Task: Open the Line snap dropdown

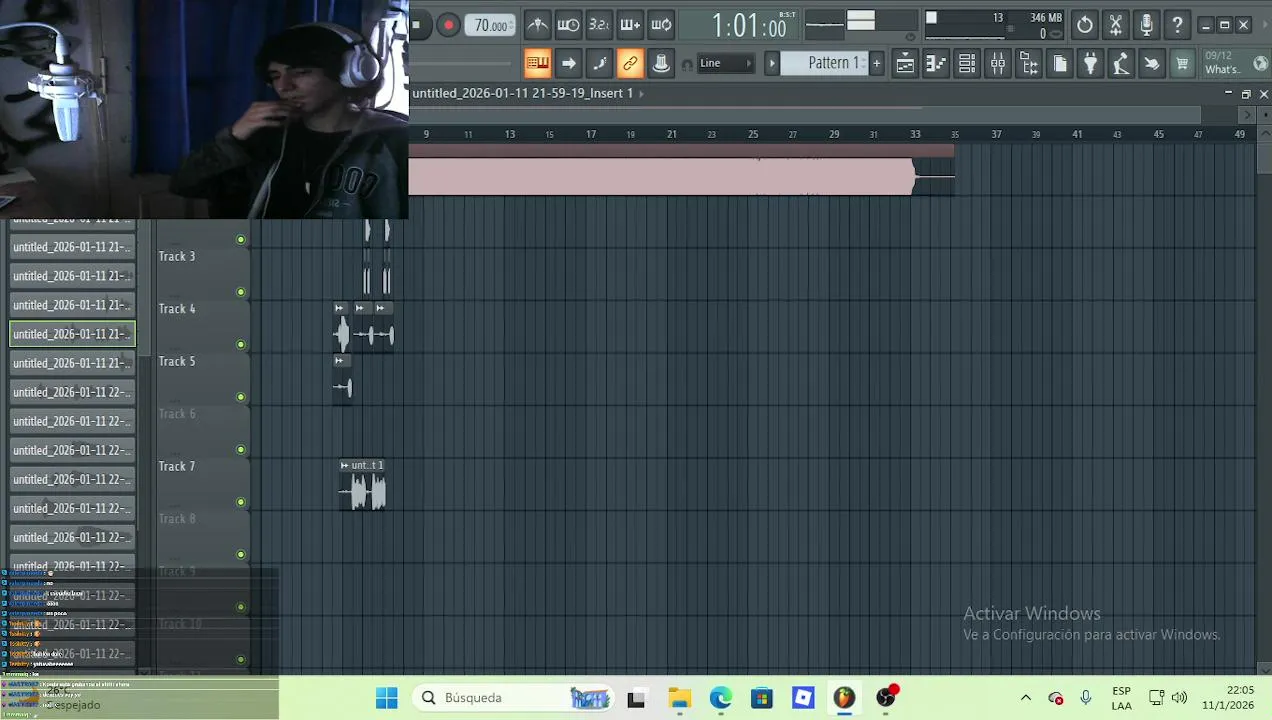Action: [726, 63]
